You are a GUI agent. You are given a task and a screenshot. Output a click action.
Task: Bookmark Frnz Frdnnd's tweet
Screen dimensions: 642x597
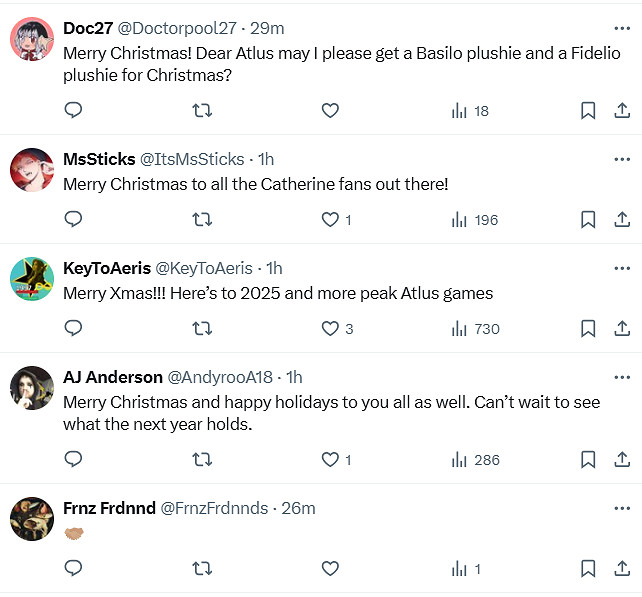(588, 569)
